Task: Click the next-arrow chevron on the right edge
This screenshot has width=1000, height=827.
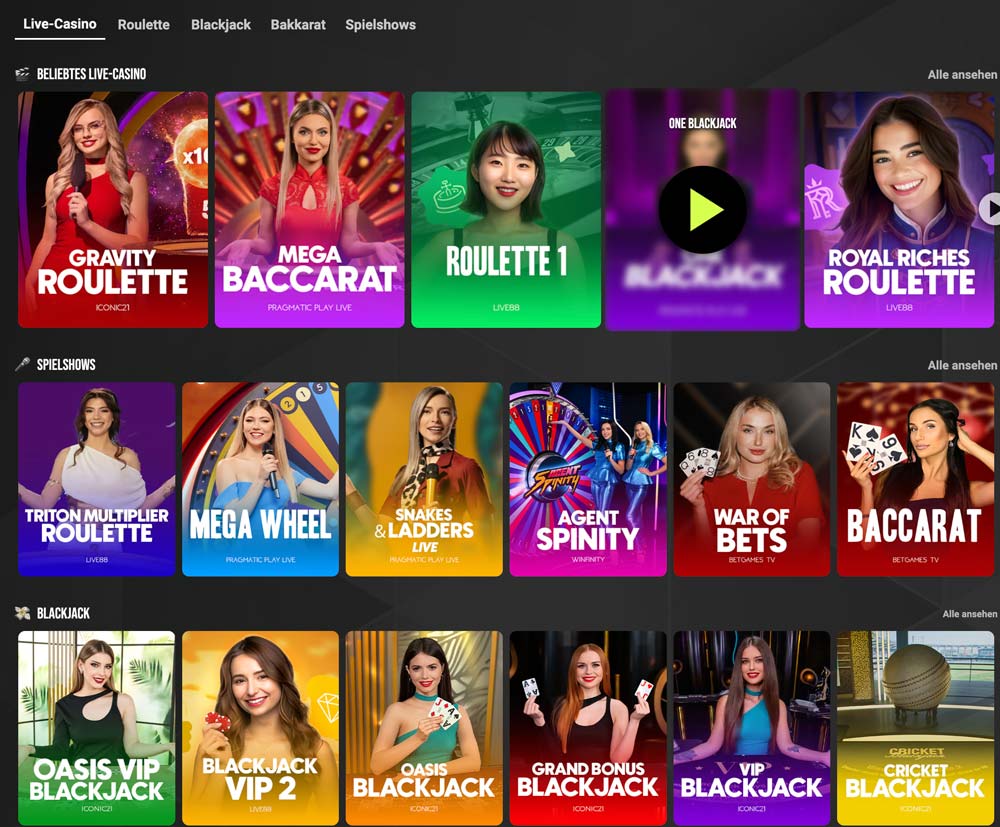Action: [991, 208]
